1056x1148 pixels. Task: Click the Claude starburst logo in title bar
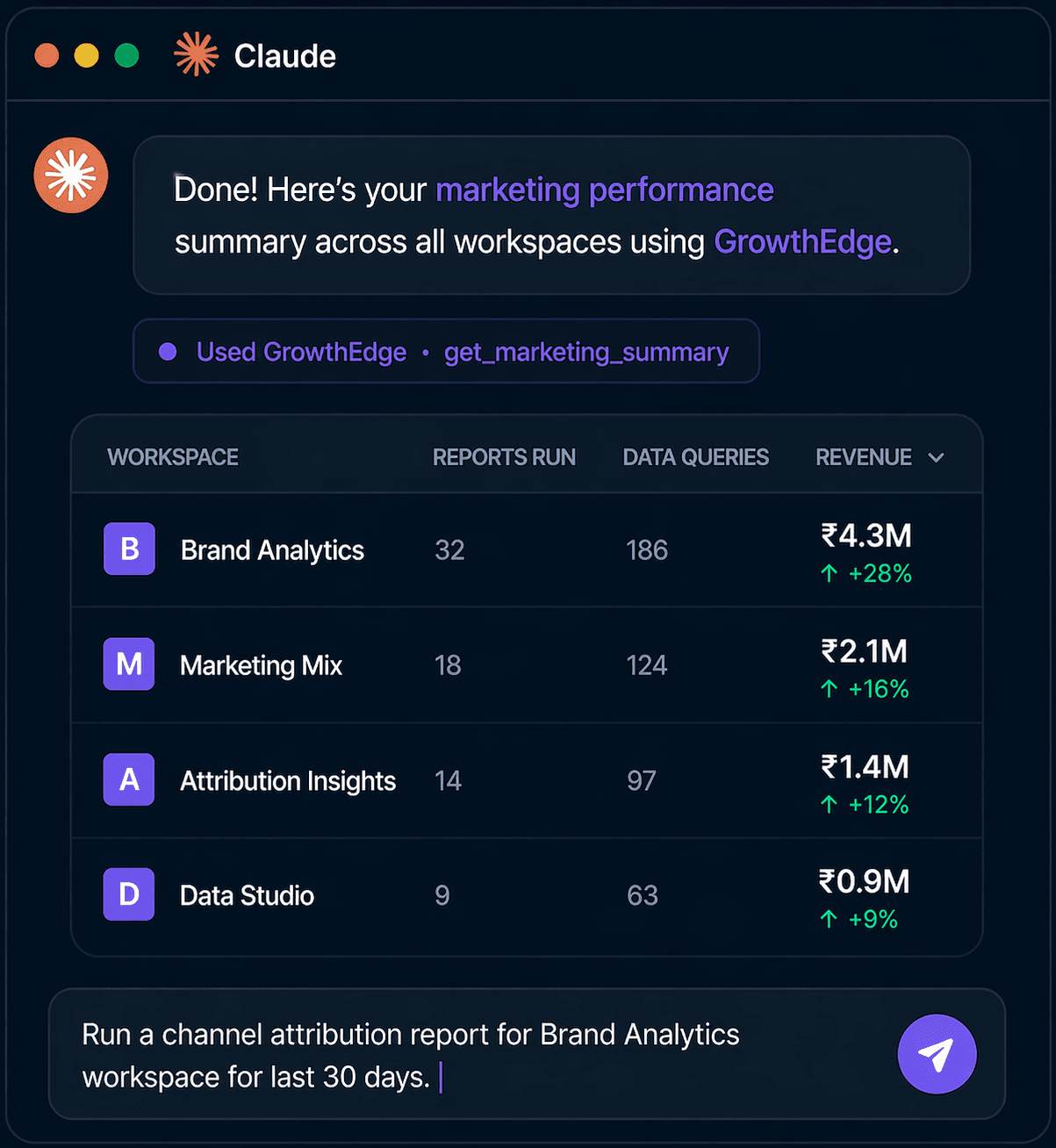coord(196,54)
